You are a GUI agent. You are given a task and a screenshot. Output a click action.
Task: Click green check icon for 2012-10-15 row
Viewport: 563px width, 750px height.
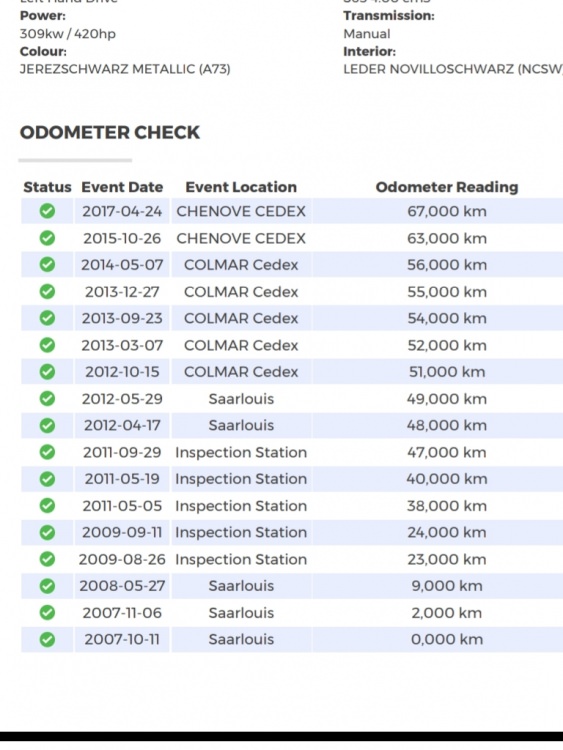47,372
